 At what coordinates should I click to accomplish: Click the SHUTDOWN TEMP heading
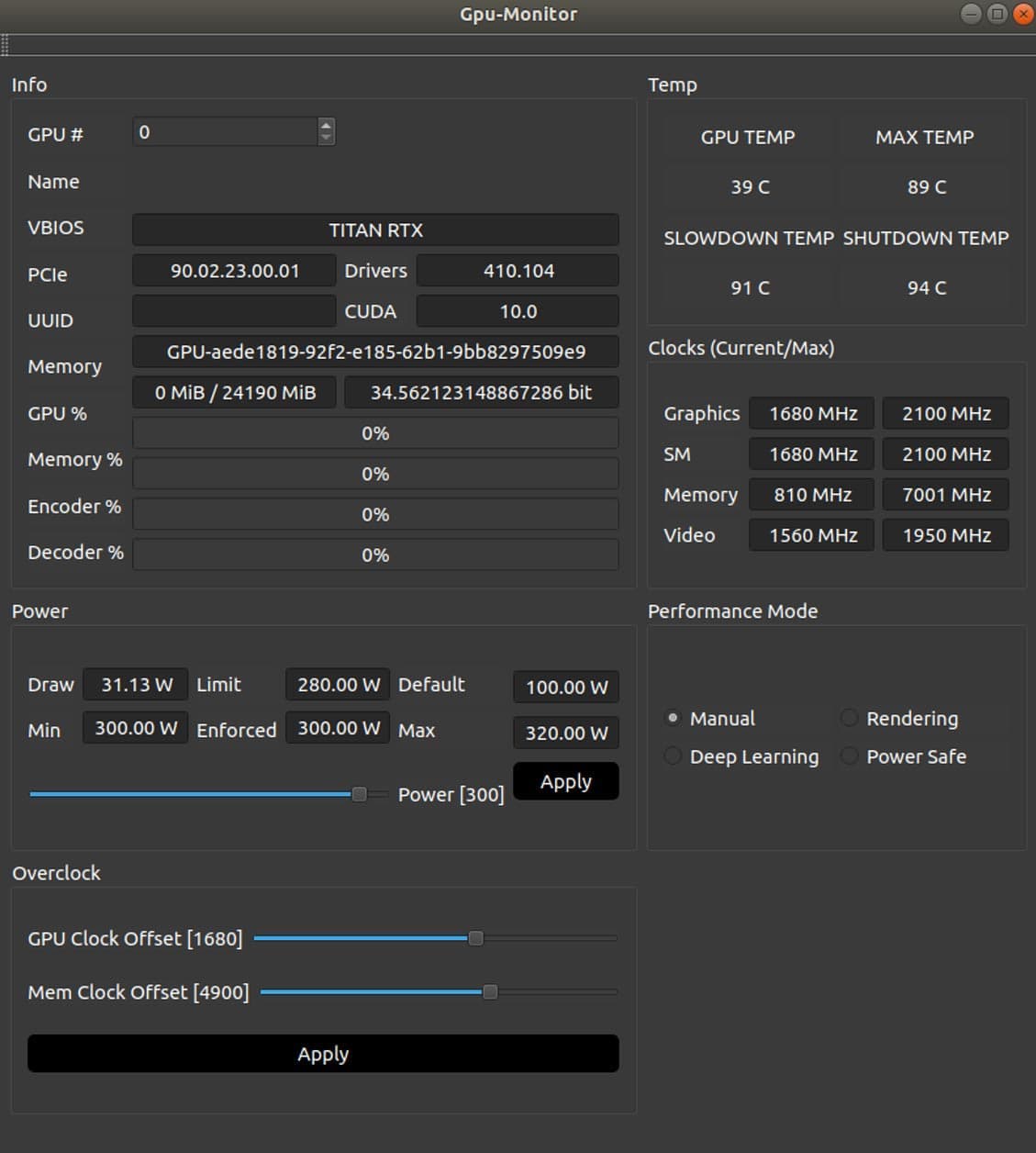926,238
